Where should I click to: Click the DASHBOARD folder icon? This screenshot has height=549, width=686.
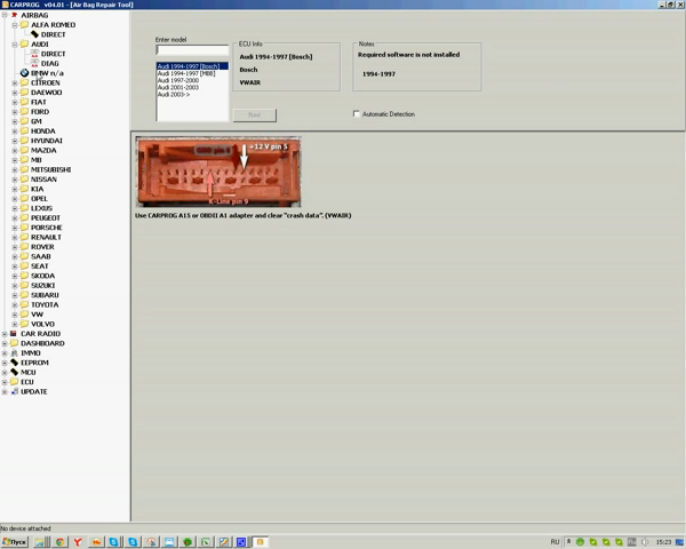[x=14, y=343]
